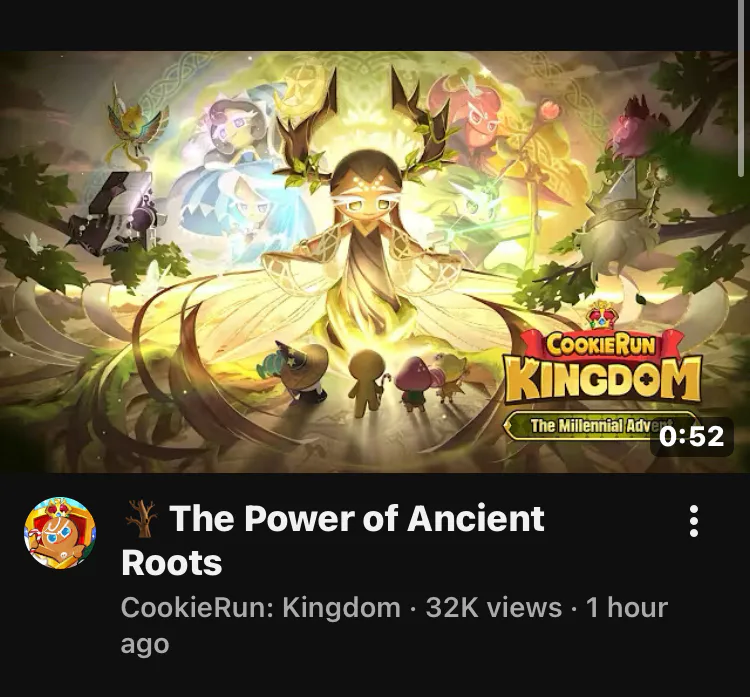750x697 pixels.
Task: Click the golden winged figure at the thumbnail's top left
Action: point(133,122)
